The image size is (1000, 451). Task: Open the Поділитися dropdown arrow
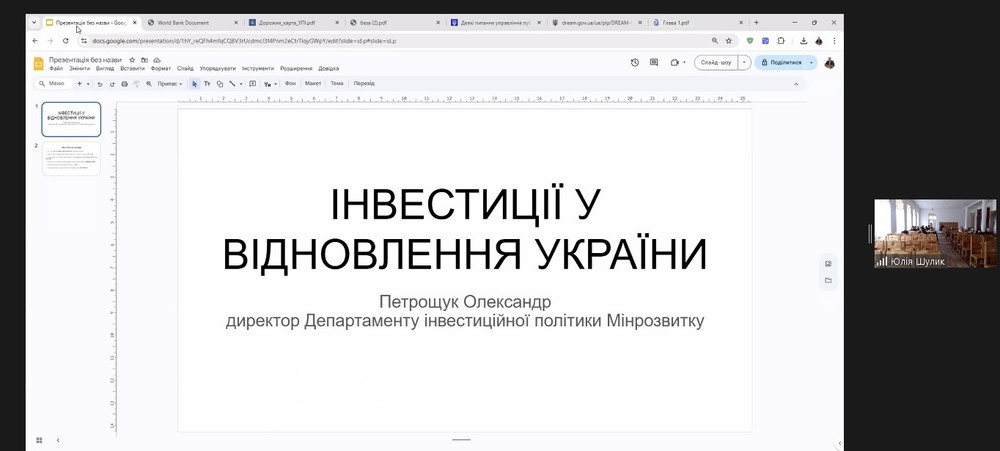[811, 62]
